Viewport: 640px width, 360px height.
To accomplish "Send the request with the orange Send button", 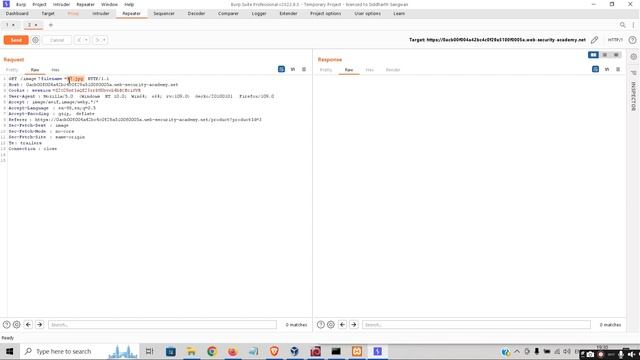I will pos(16,40).
